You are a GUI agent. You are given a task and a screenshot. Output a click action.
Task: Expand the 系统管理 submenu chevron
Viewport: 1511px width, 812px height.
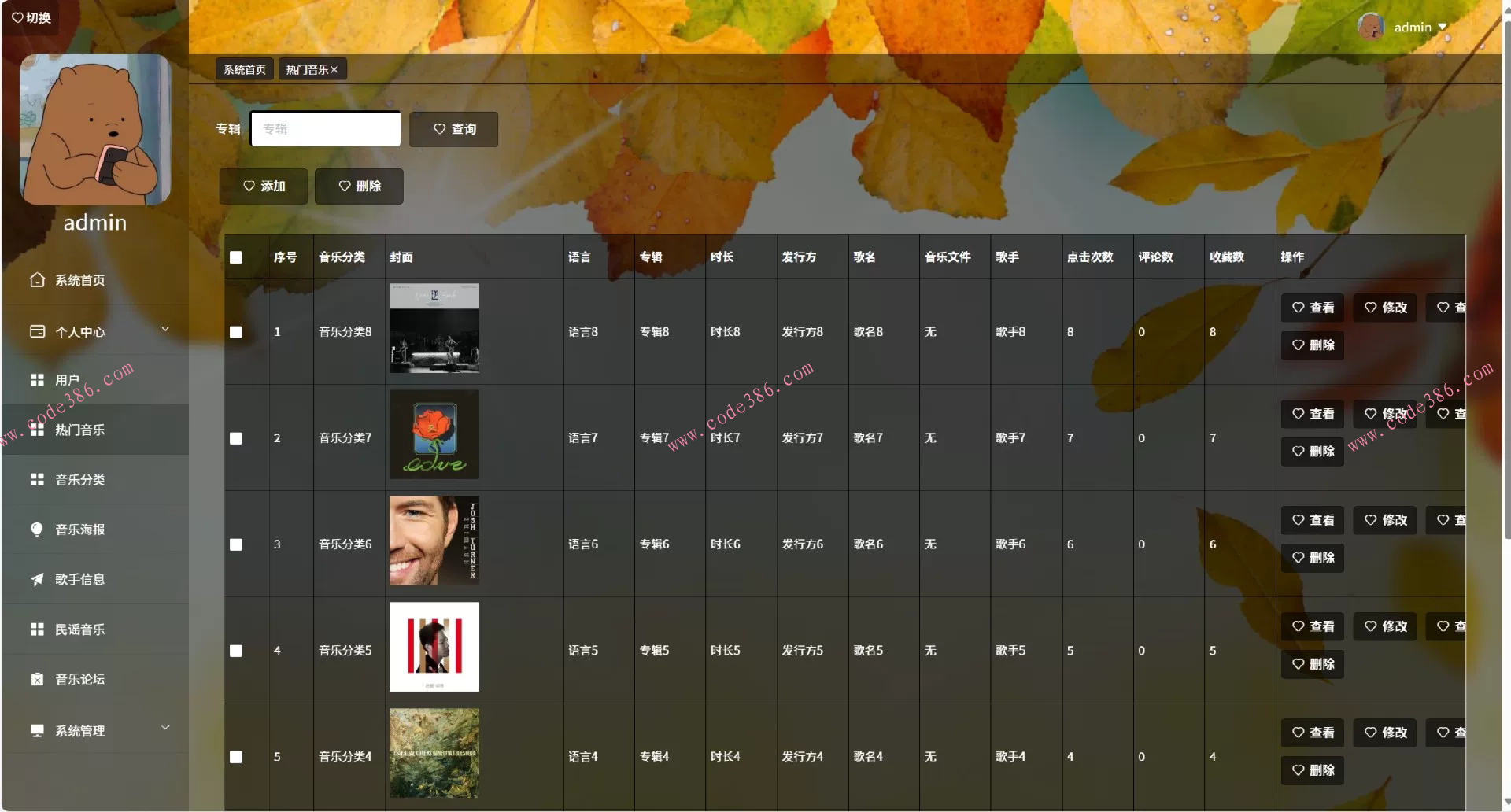(x=165, y=728)
